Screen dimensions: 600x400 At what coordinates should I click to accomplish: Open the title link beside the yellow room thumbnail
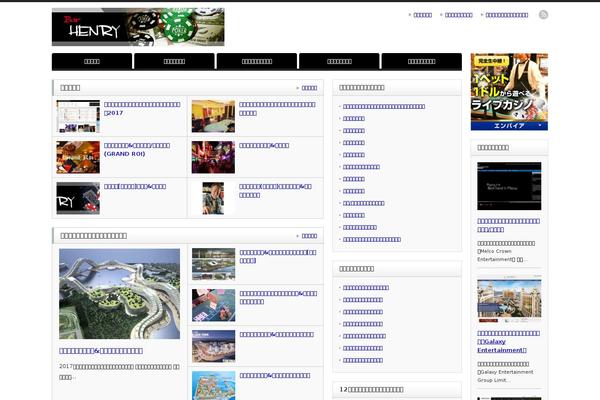click(277, 109)
